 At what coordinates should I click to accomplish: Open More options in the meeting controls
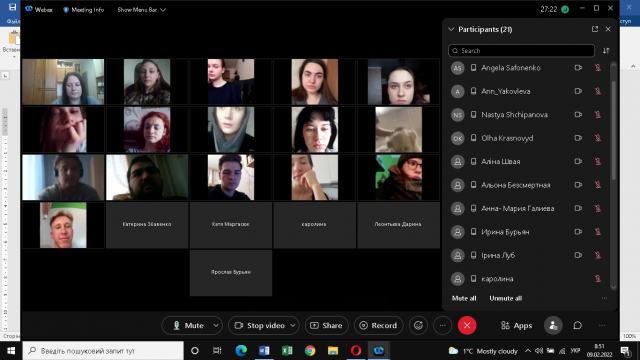[x=442, y=325]
